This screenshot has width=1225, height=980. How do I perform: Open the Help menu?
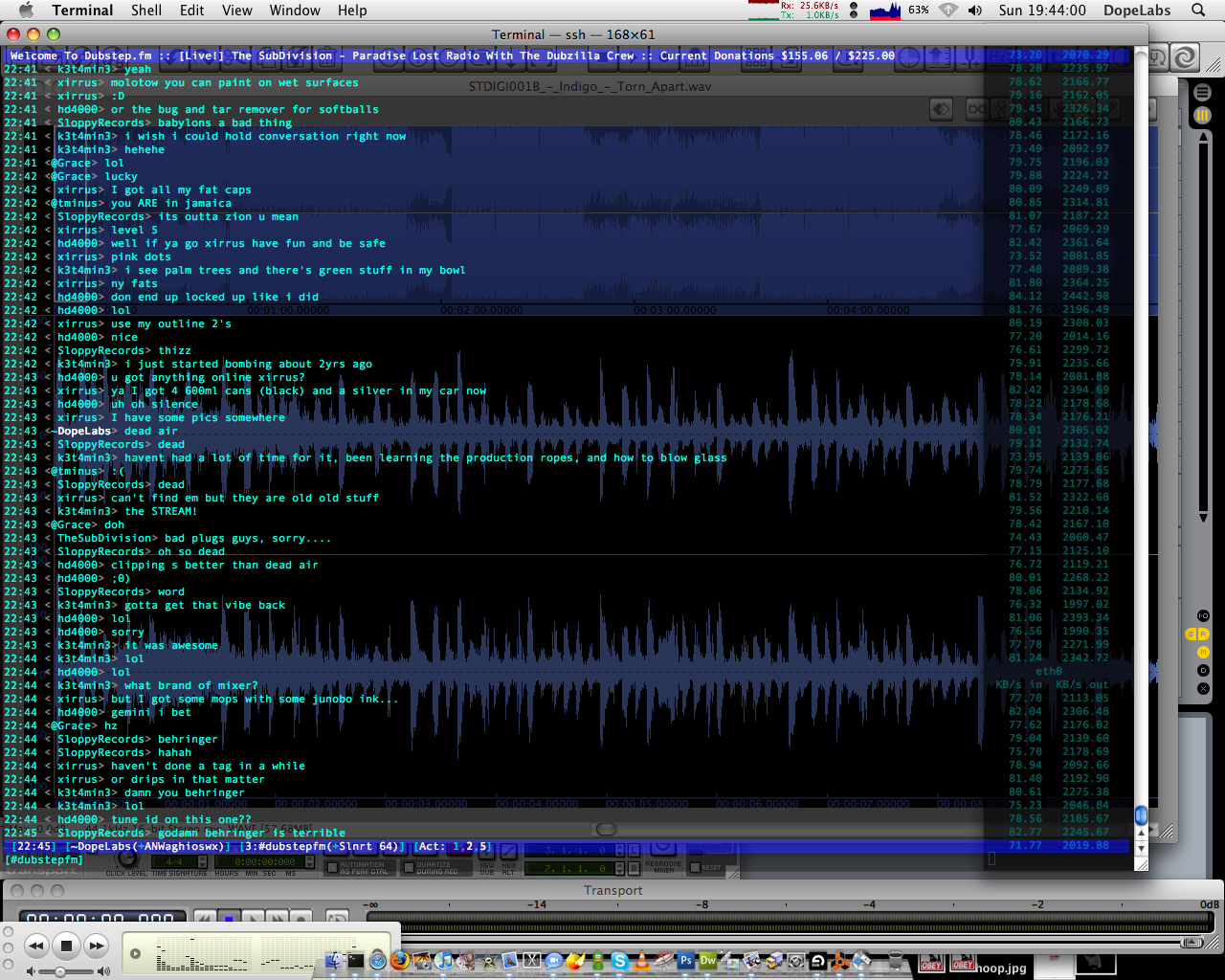point(352,11)
